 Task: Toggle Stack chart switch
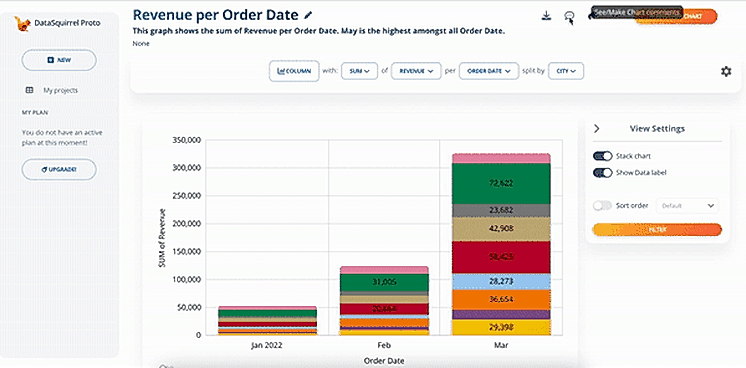click(602, 156)
